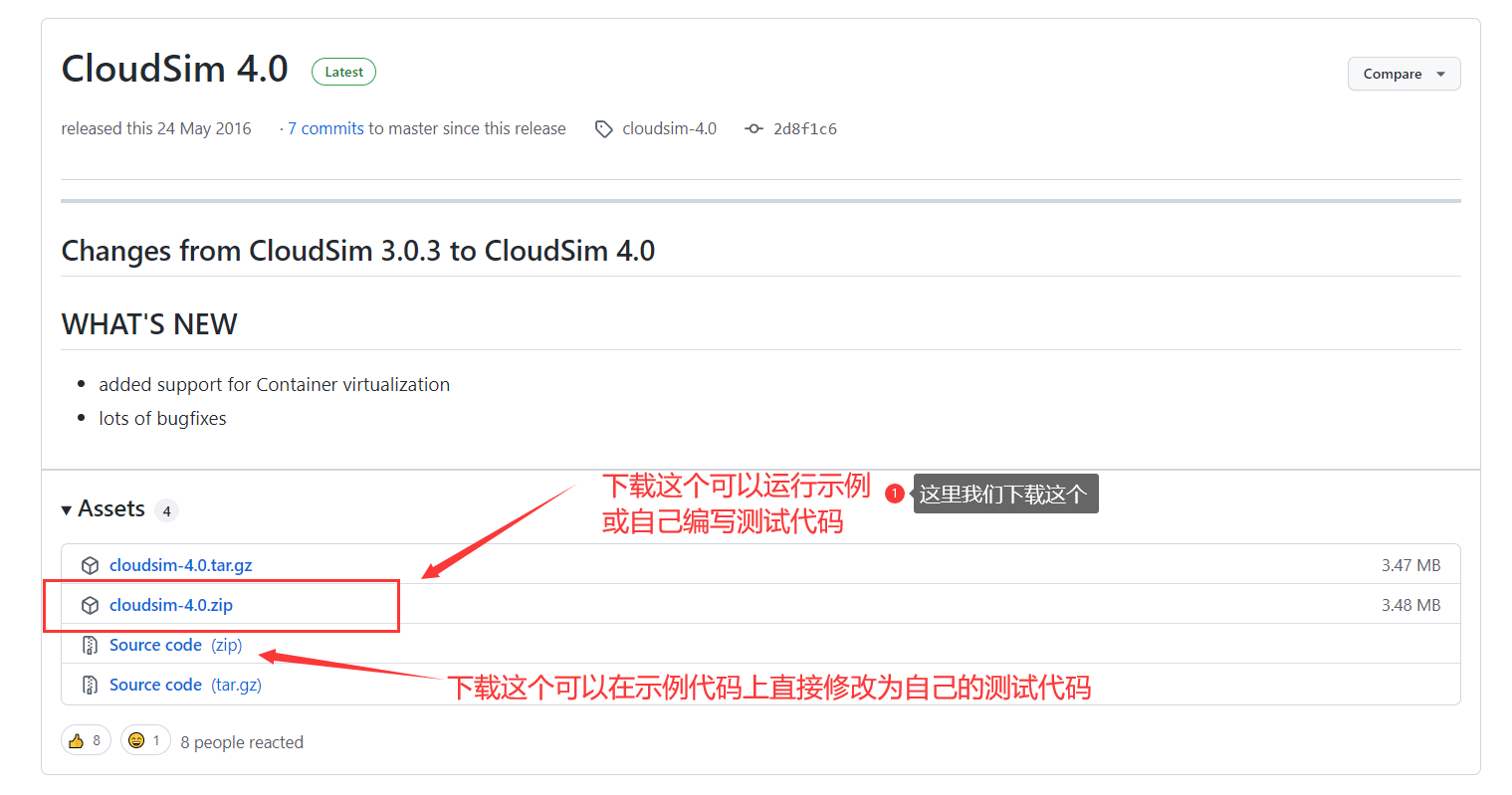Click the thumbs-up emoji icon
The height and width of the screenshot is (795, 1512).
[x=78, y=739]
